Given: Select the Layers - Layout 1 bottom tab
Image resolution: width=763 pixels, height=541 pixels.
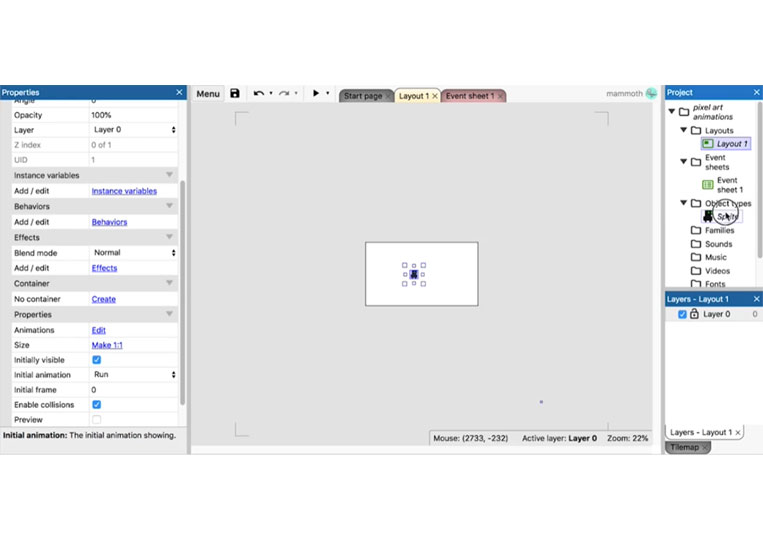Looking at the screenshot, I should [x=704, y=432].
